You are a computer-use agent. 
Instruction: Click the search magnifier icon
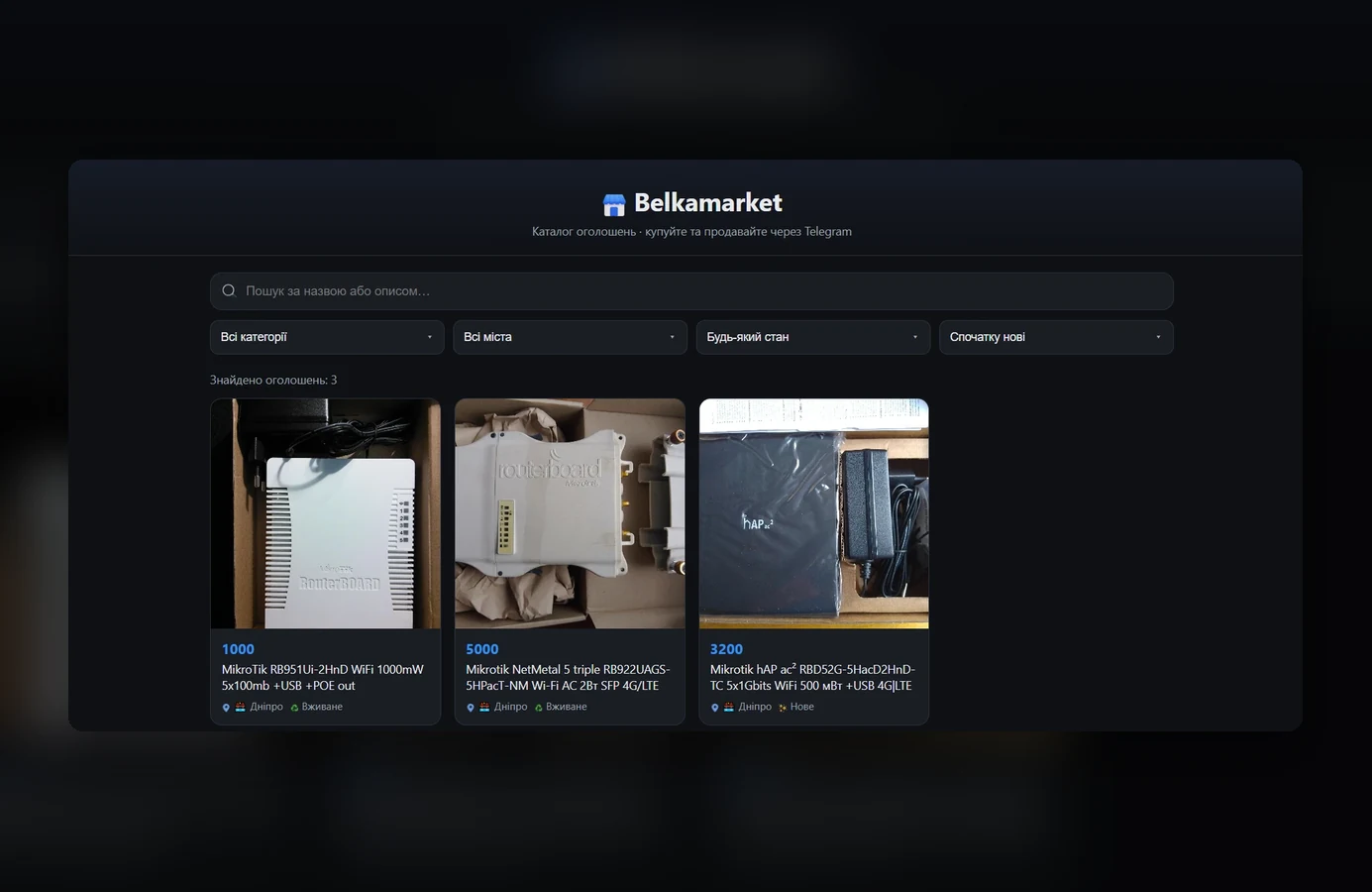coord(229,290)
